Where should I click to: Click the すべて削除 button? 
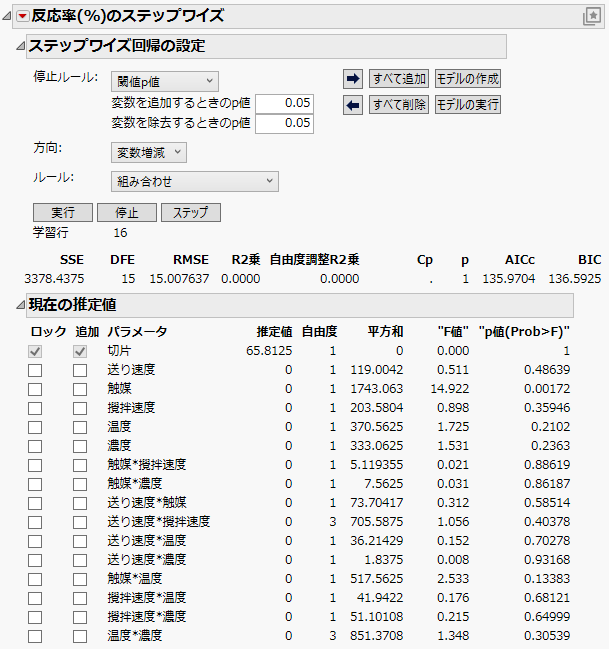click(399, 105)
